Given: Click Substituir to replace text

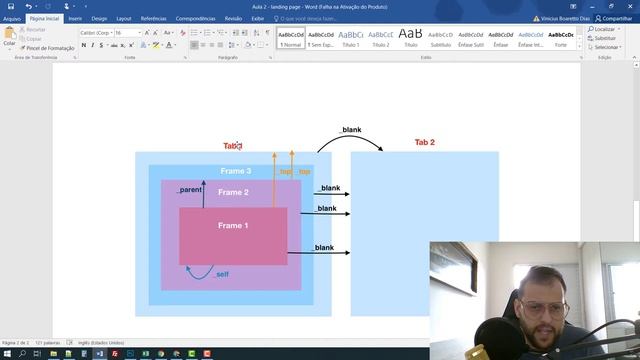Looking at the screenshot, I should tap(602, 38).
